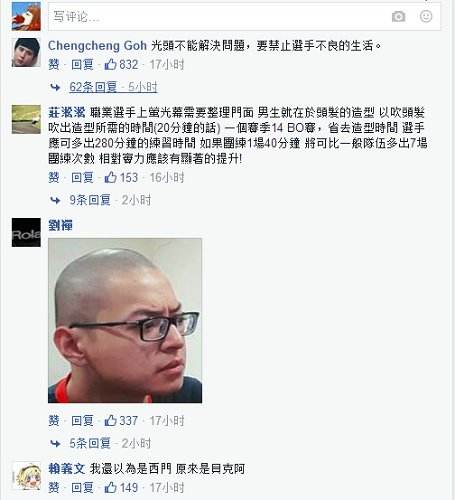The image size is (455, 500).
Task: Click reply arrow icon beside 9条回复
Action: click(55, 200)
